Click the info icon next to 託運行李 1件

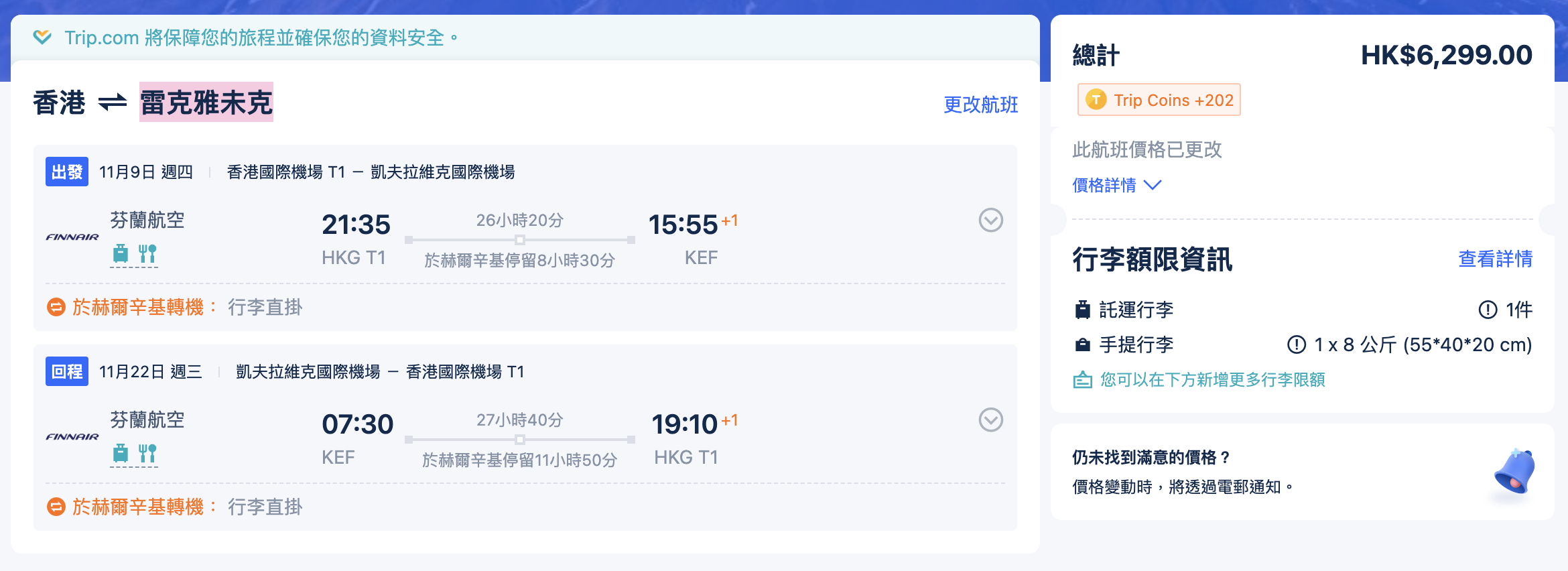click(x=1488, y=310)
